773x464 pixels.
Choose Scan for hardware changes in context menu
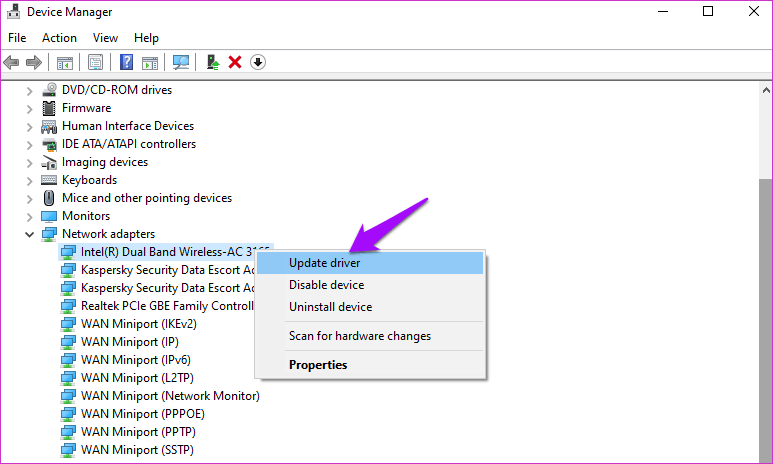click(x=370, y=336)
